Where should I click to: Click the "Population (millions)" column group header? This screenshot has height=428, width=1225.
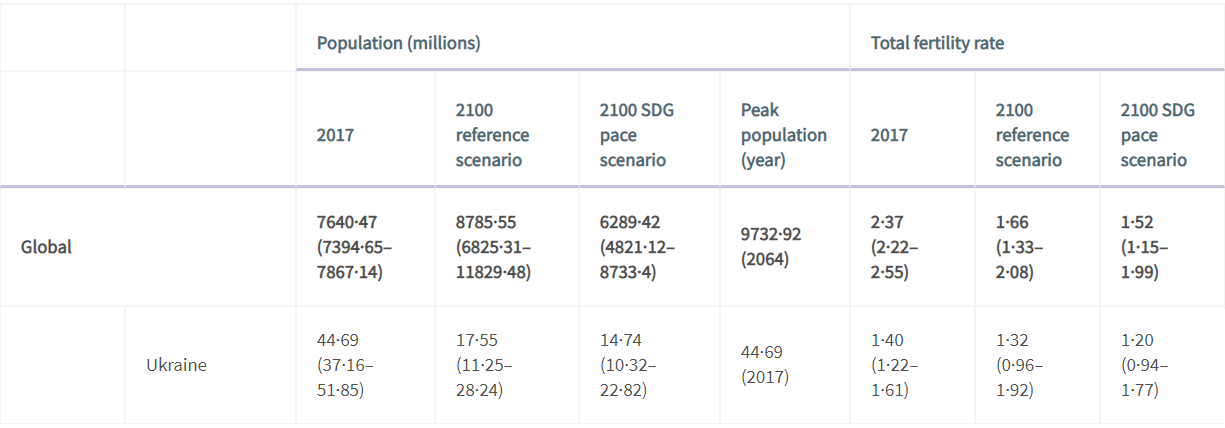(398, 43)
